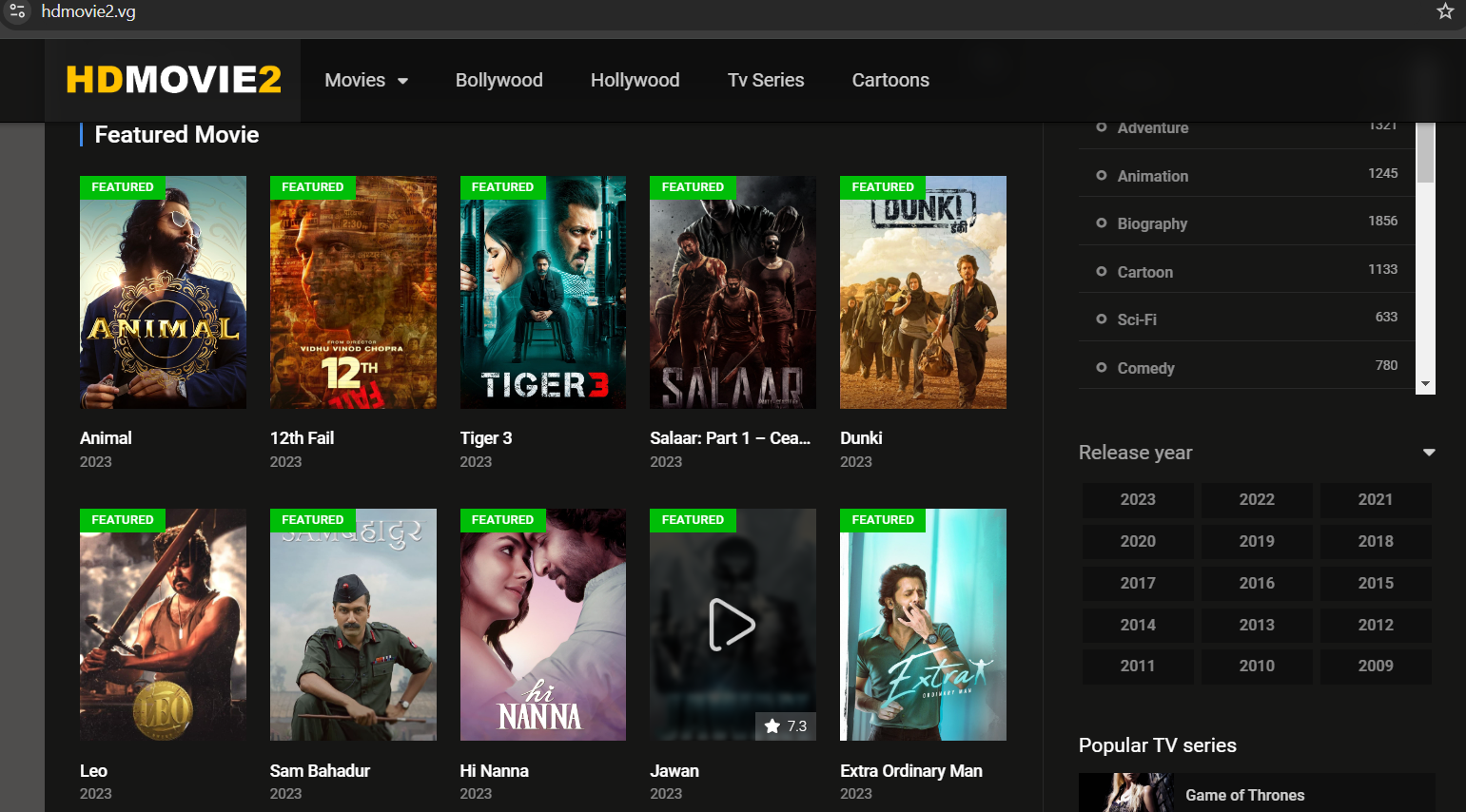Filter by release year 2022
The height and width of the screenshot is (812, 1466).
click(1257, 499)
